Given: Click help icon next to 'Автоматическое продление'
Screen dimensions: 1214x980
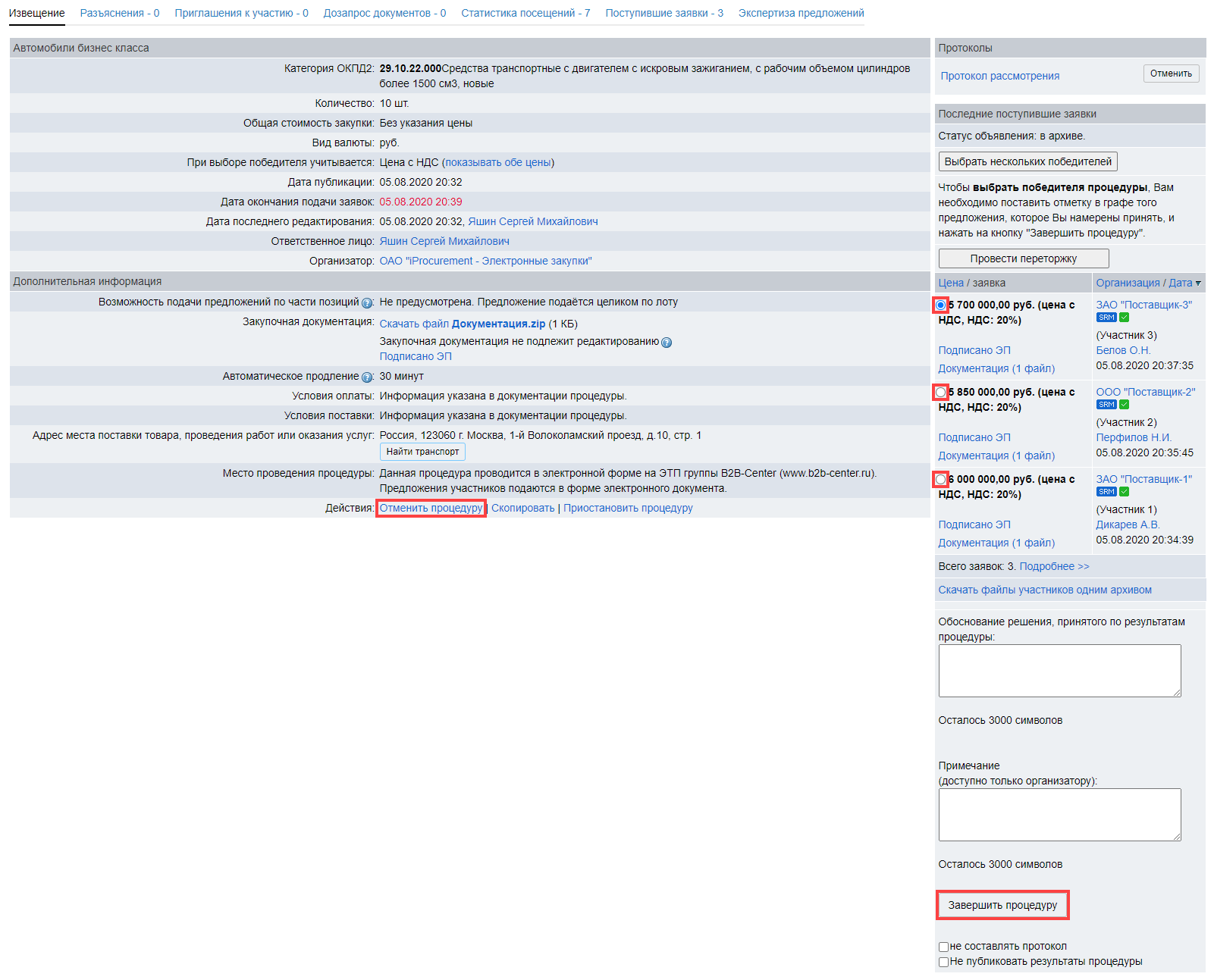Looking at the screenshot, I should 367,377.
